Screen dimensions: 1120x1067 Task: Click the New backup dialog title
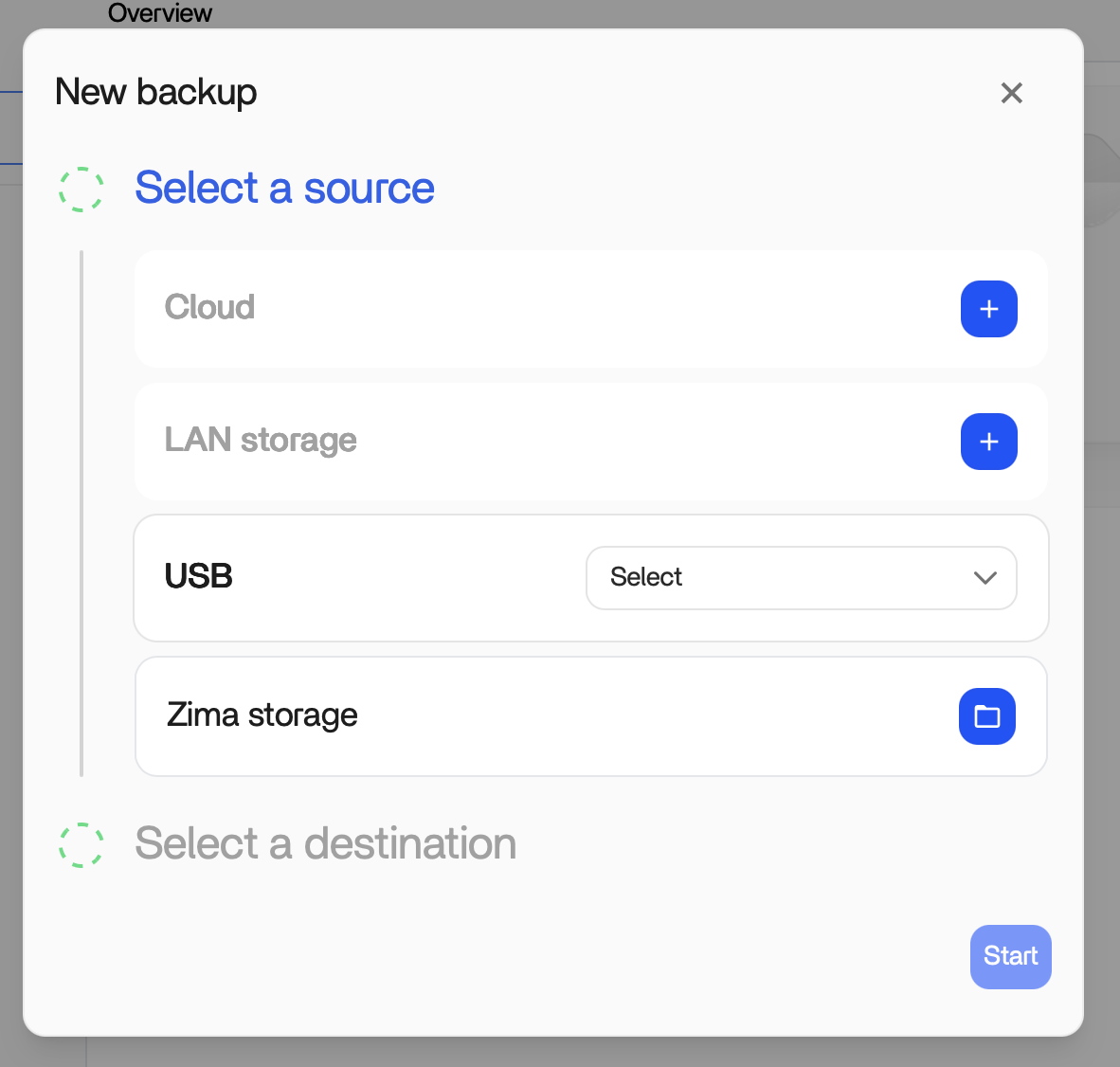point(156,92)
